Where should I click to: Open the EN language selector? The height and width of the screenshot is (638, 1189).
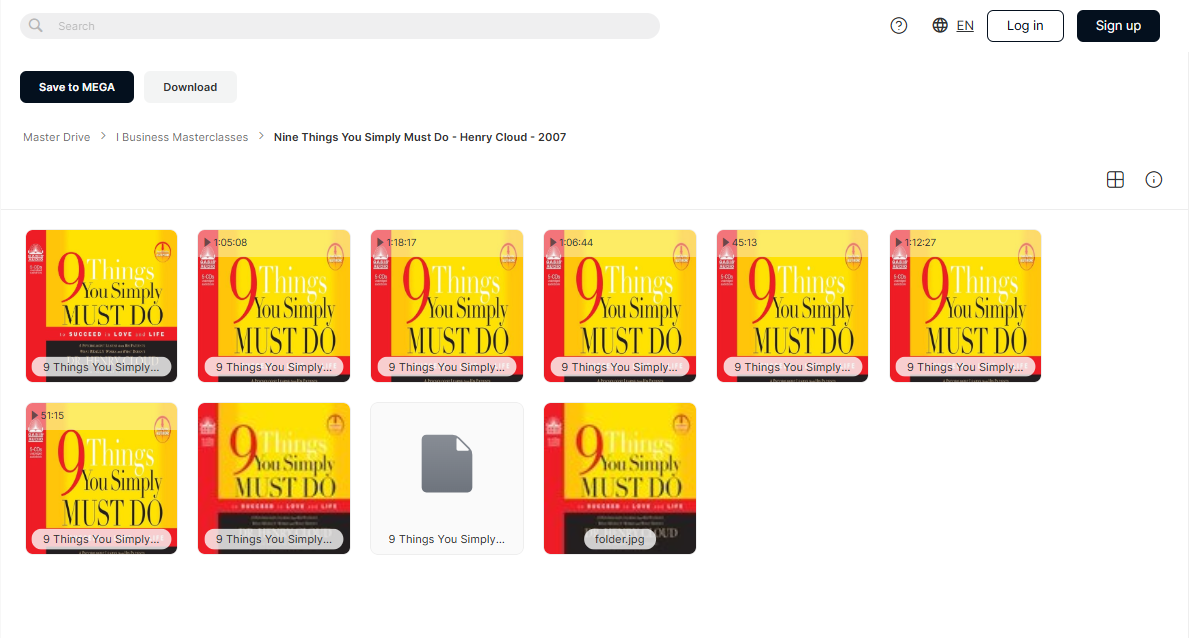(965, 26)
